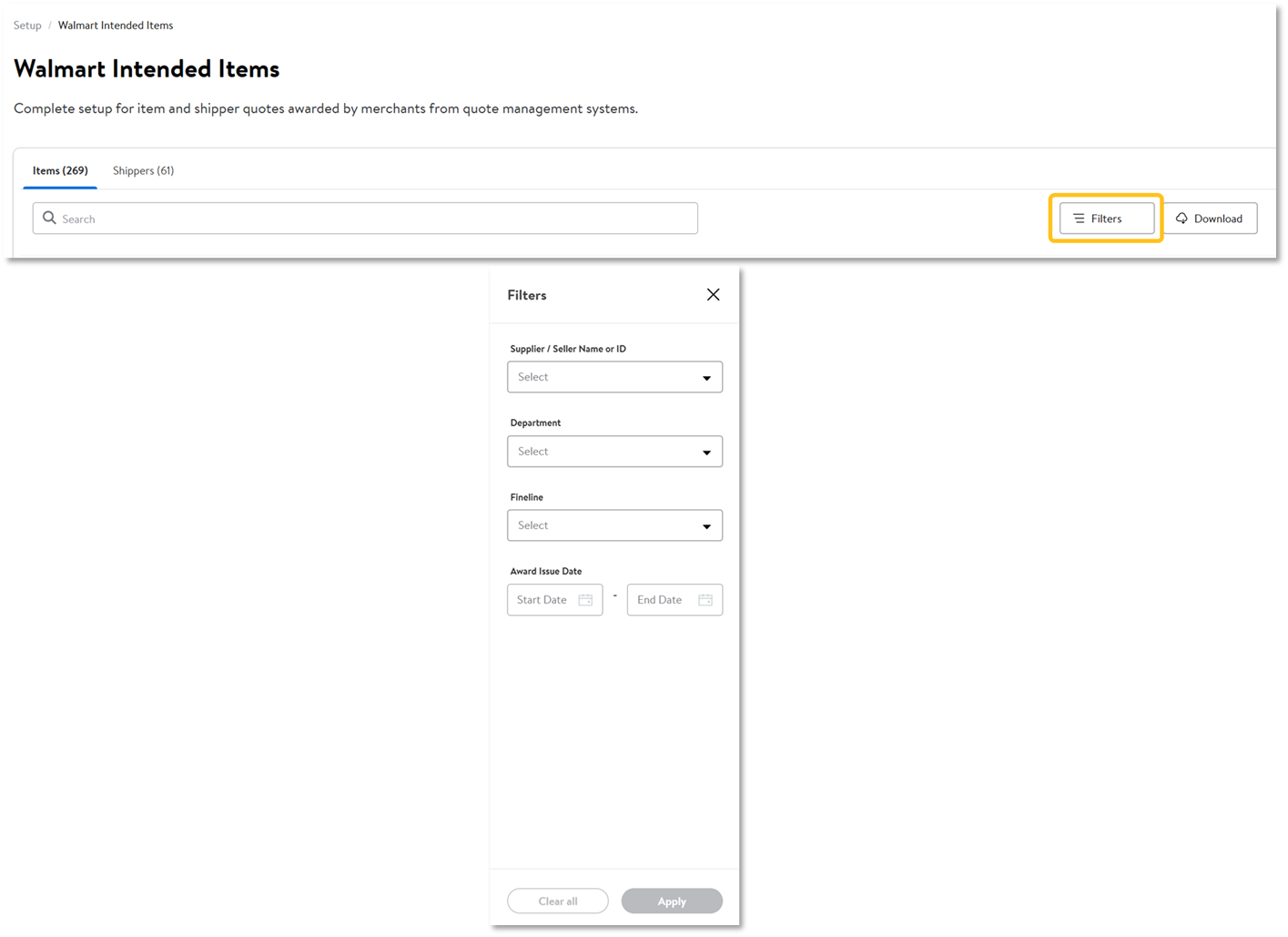
Task: Open Supplier / Seller Name or ID dropdown
Action: click(x=614, y=377)
